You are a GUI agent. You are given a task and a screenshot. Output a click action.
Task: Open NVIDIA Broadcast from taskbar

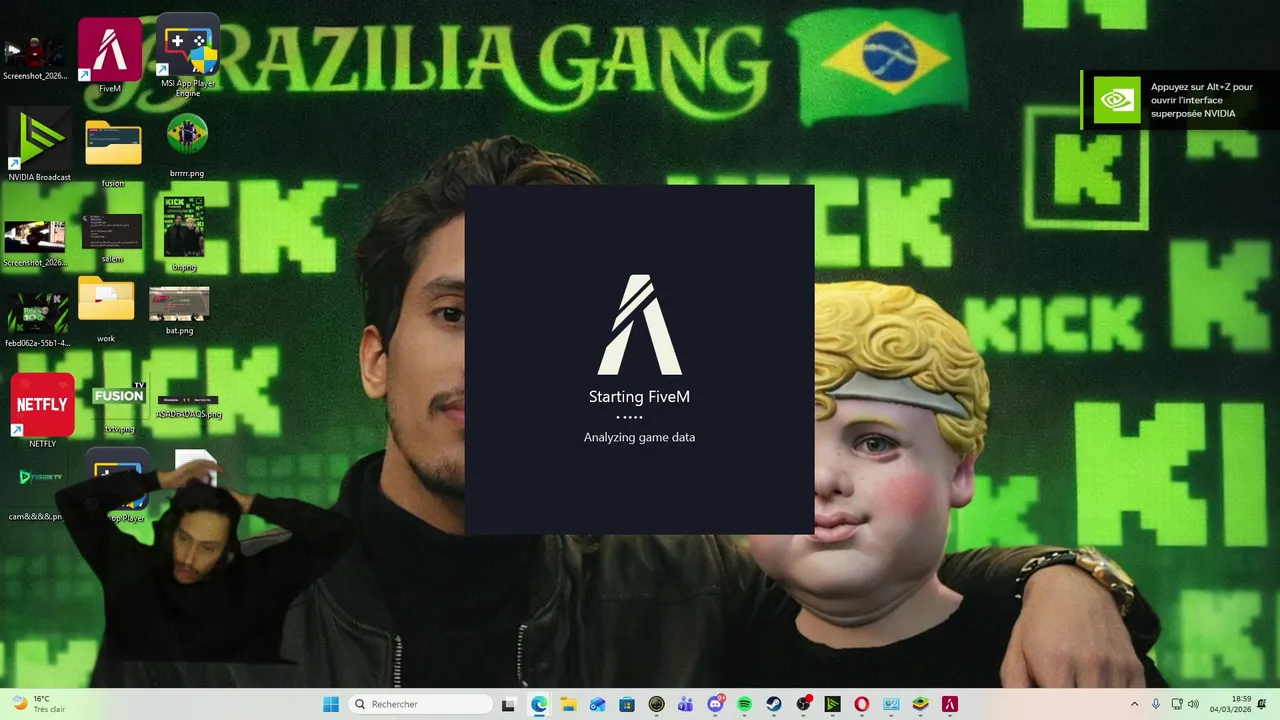tap(832, 704)
